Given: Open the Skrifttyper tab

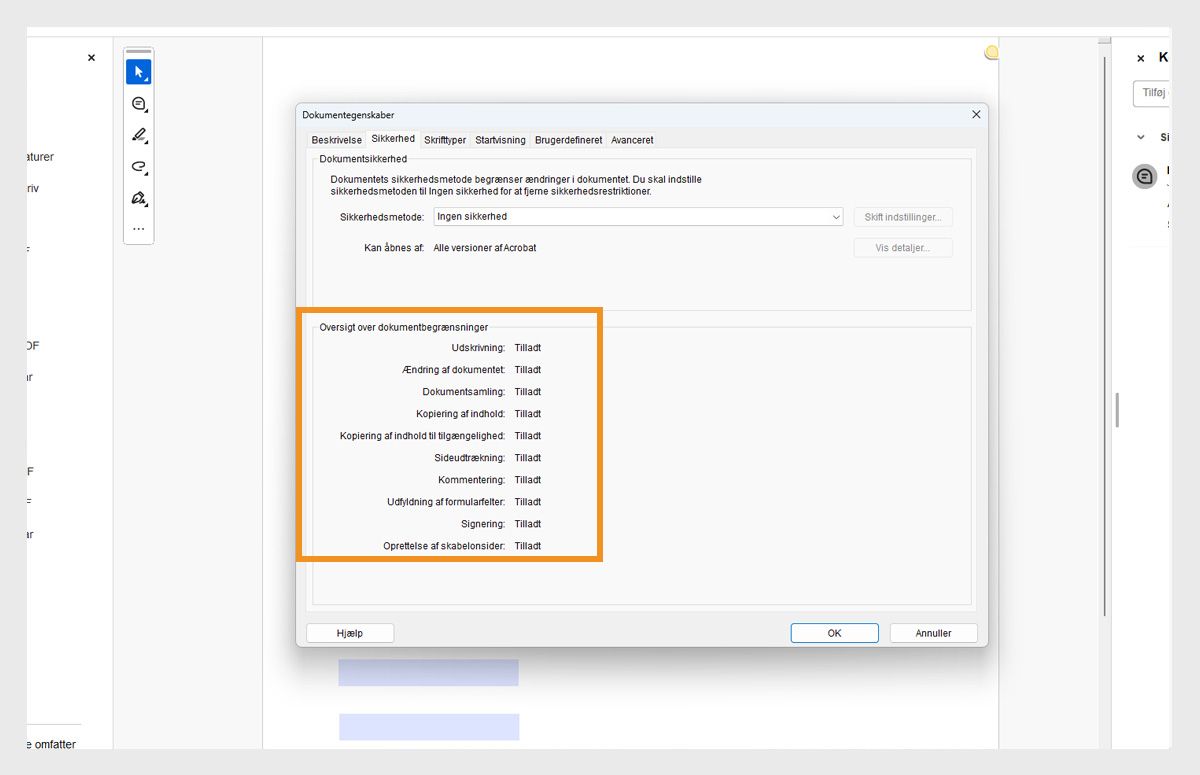Looking at the screenshot, I should pyautogui.click(x=445, y=140).
